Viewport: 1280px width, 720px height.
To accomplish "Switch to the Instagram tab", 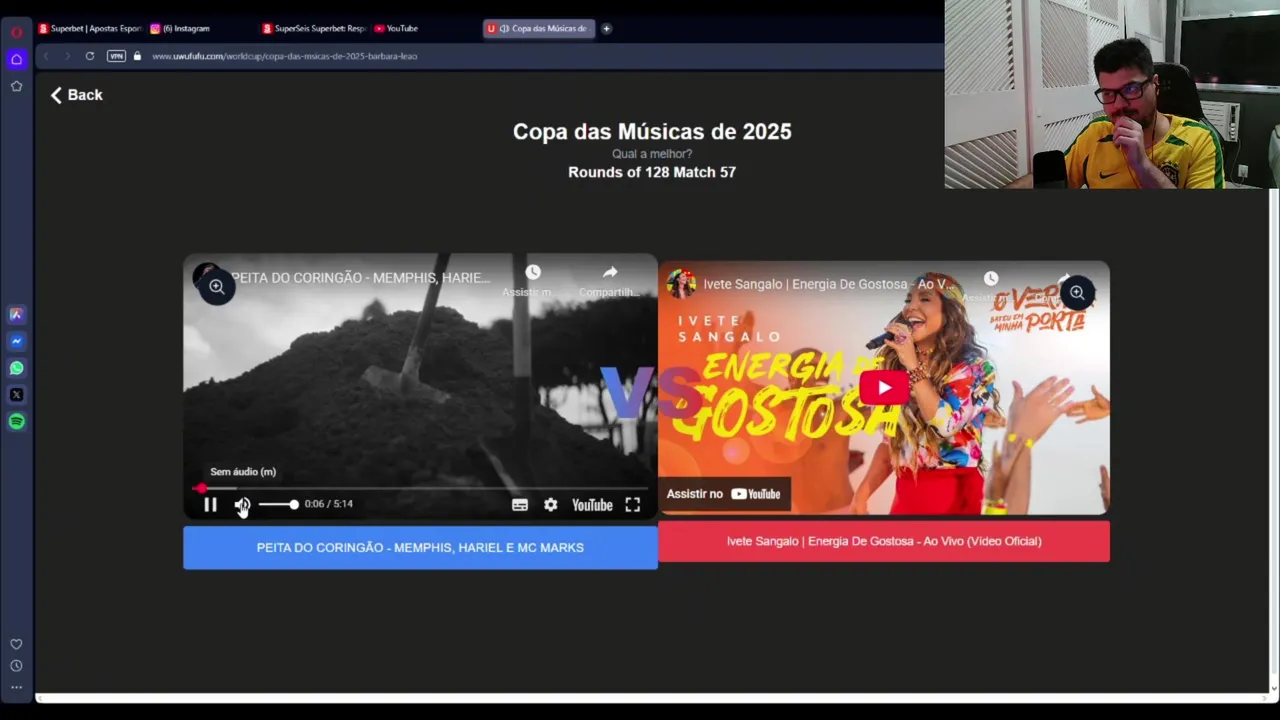I will pos(181,28).
